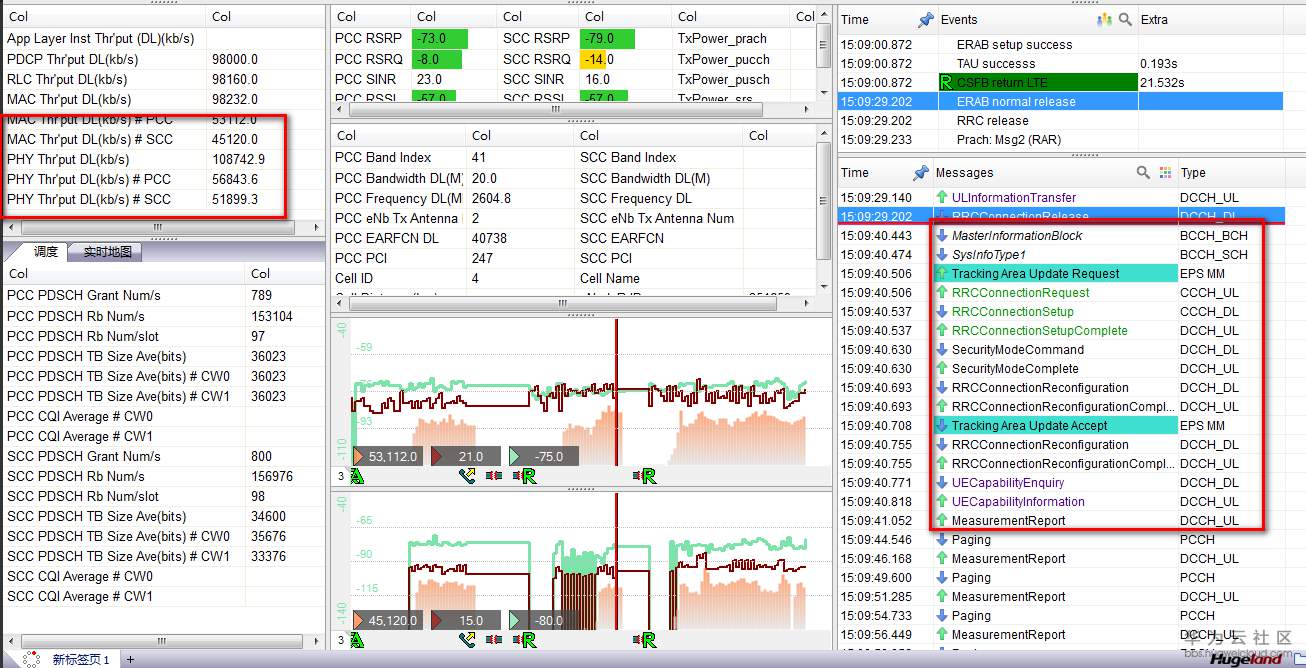The width and height of the screenshot is (1306, 668).
Task: Switch to the 实时地图 tab
Action: pyautogui.click(x=107, y=252)
